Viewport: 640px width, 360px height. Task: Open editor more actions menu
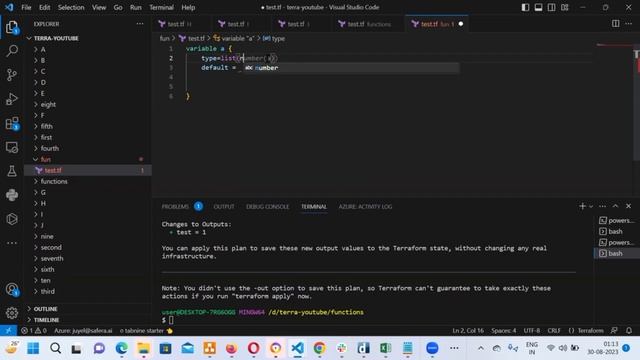[x=629, y=24]
